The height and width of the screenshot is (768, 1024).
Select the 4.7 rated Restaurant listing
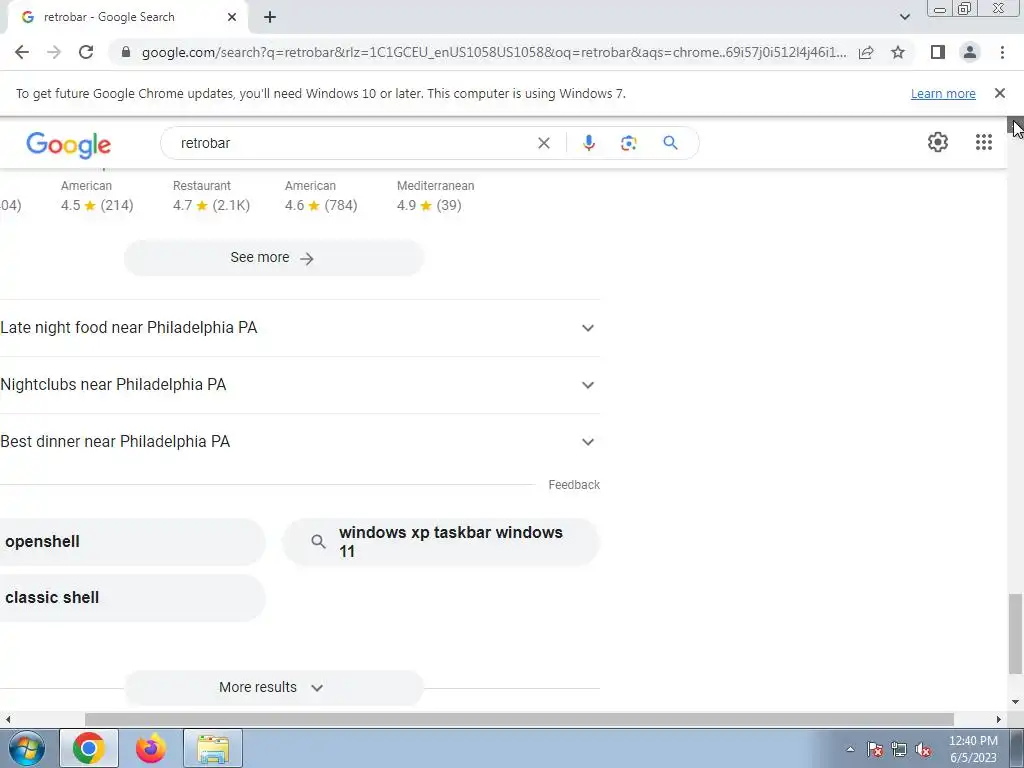click(x=211, y=196)
